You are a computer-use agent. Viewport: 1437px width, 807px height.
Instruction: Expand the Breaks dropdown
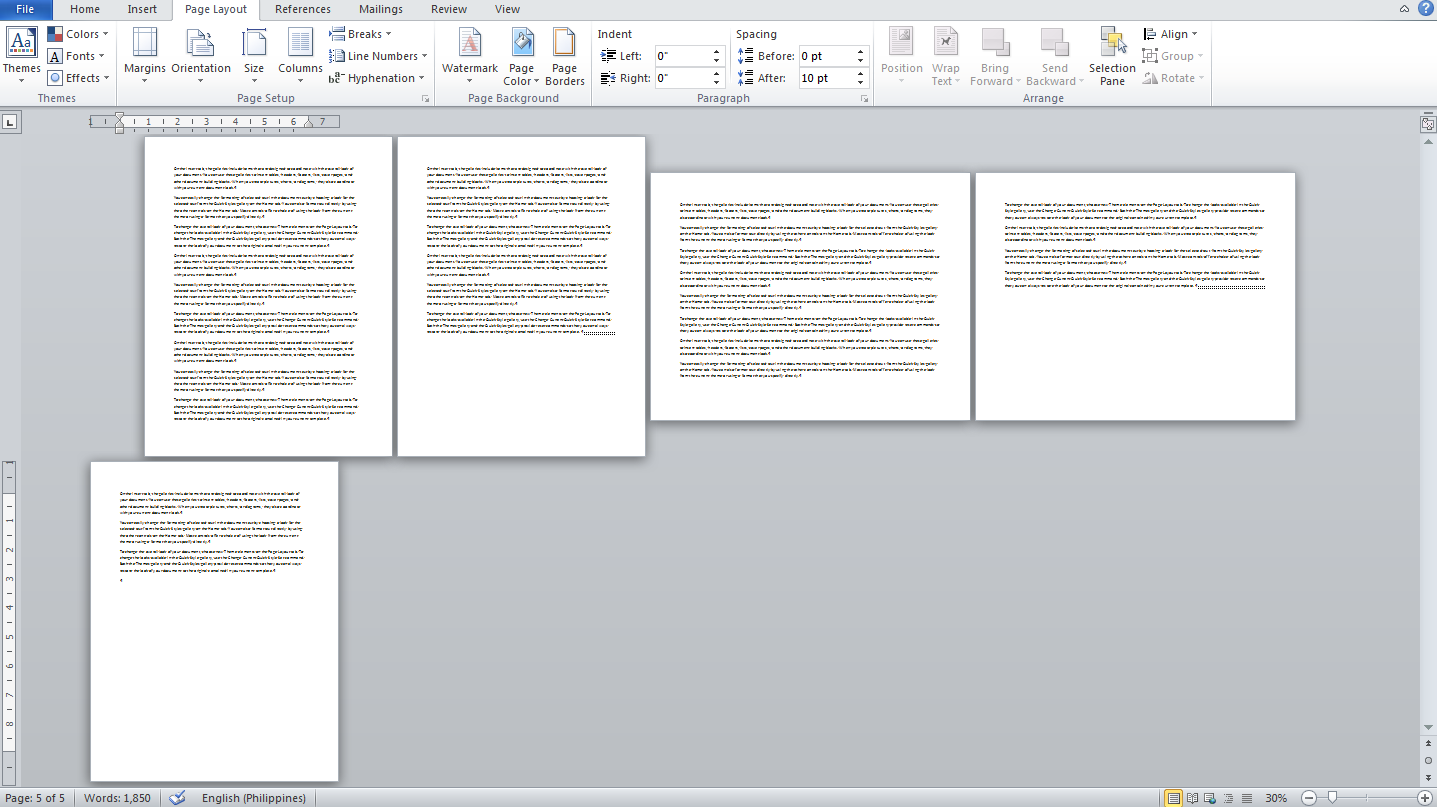tap(361, 34)
